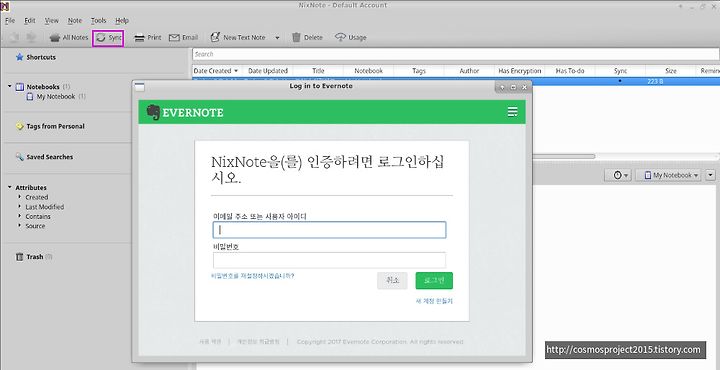The width and height of the screenshot is (720, 370).
Task: Open the File menu
Action: coord(10,21)
